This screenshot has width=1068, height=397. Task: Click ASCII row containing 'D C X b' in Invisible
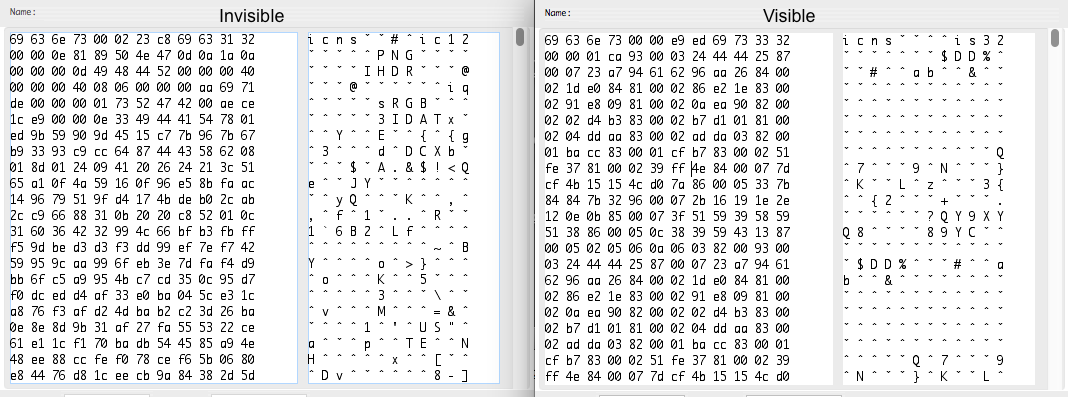tap(388, 152)
